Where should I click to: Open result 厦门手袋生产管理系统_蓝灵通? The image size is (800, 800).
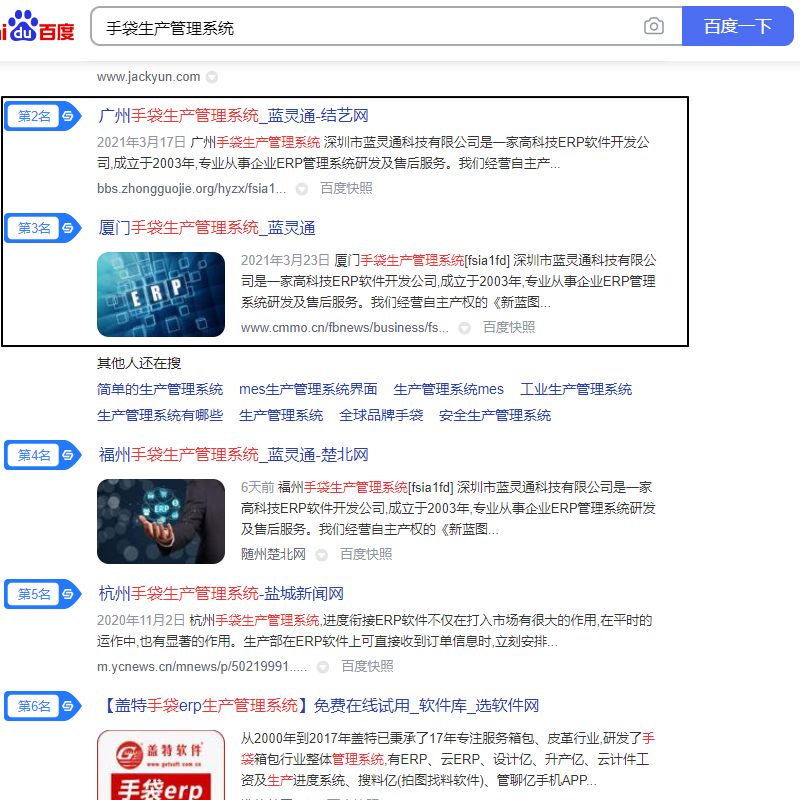click(x=207, y=228)
